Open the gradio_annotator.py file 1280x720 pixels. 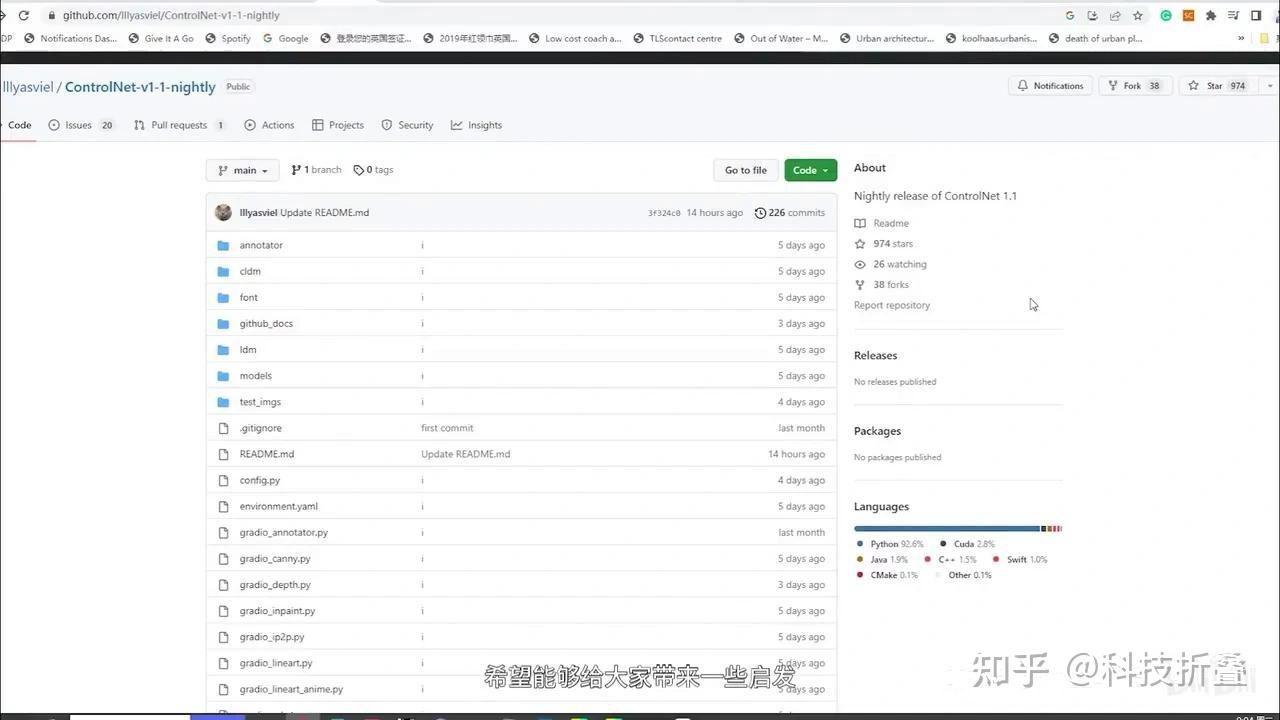coord(284,533)
